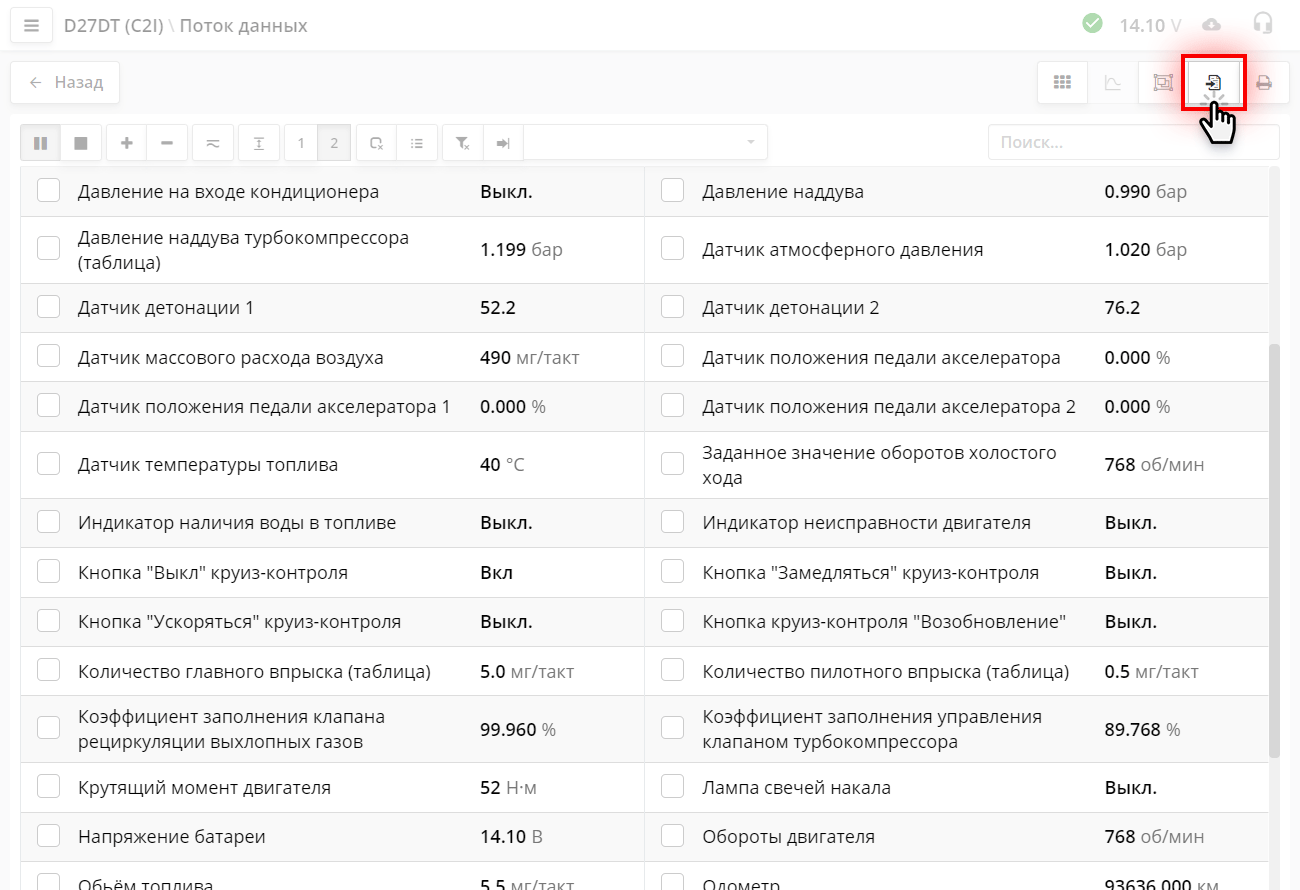Image resolution: width=1300 pixels, height=890 pixels.
Task: Tick the Напряжение батареи checkbox
Action: coord(49,836)
